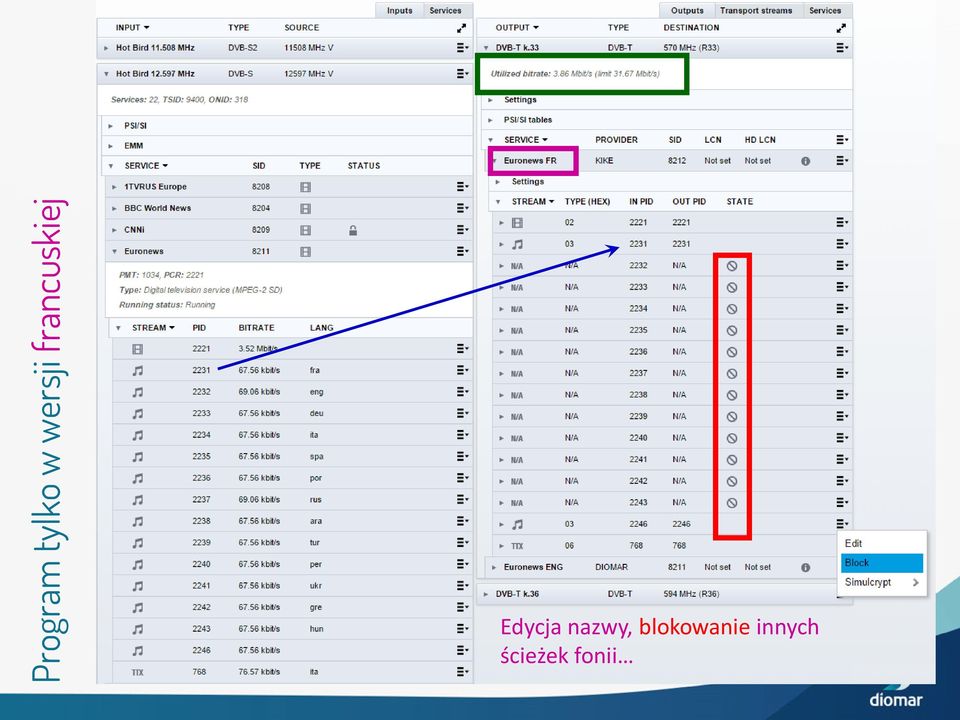Viewport: 960px width, 720px height.
Task: Open row menu for BBC World News service
Action: click(x=462, y=208)
